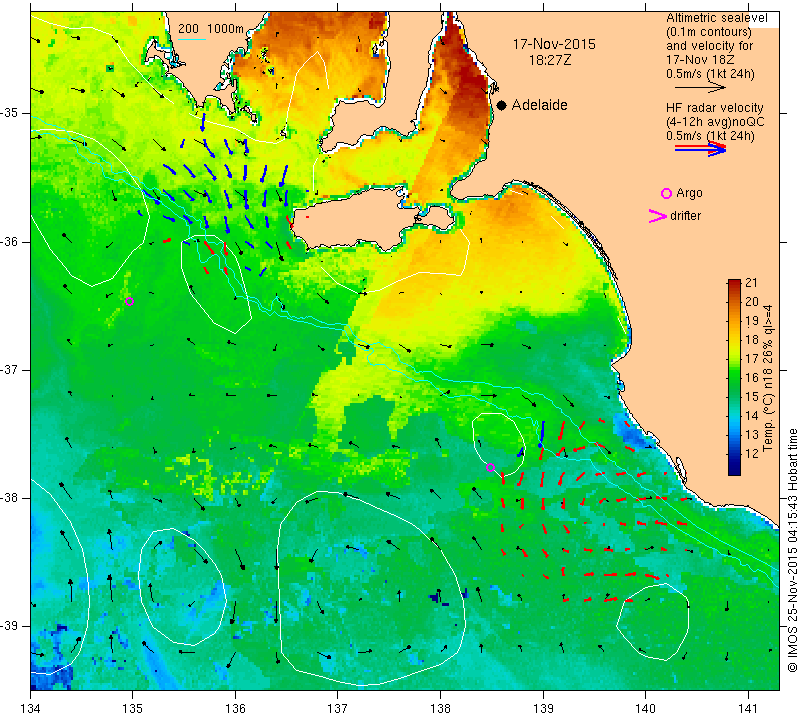The height and width of the screenshot is (720, 800).
Task: Click the longitude label 134
Action: [31, 708]
